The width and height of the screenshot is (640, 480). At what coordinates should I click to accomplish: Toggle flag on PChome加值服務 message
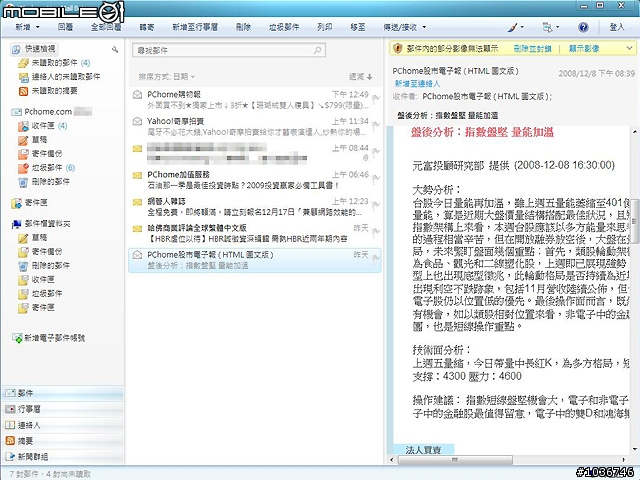coord(376,178)
